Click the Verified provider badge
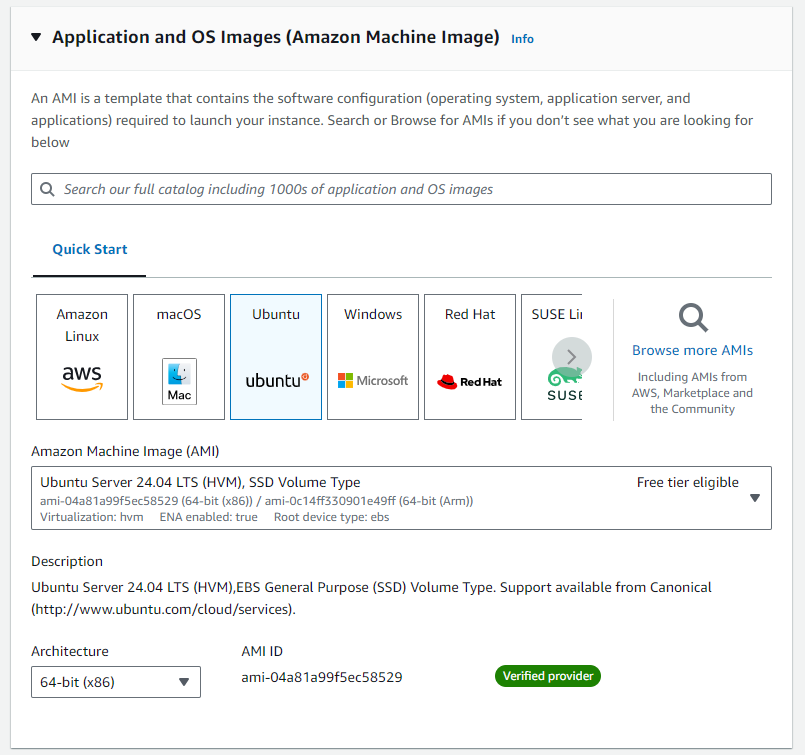This screenshot has width=805, height=755. point(548,676)
